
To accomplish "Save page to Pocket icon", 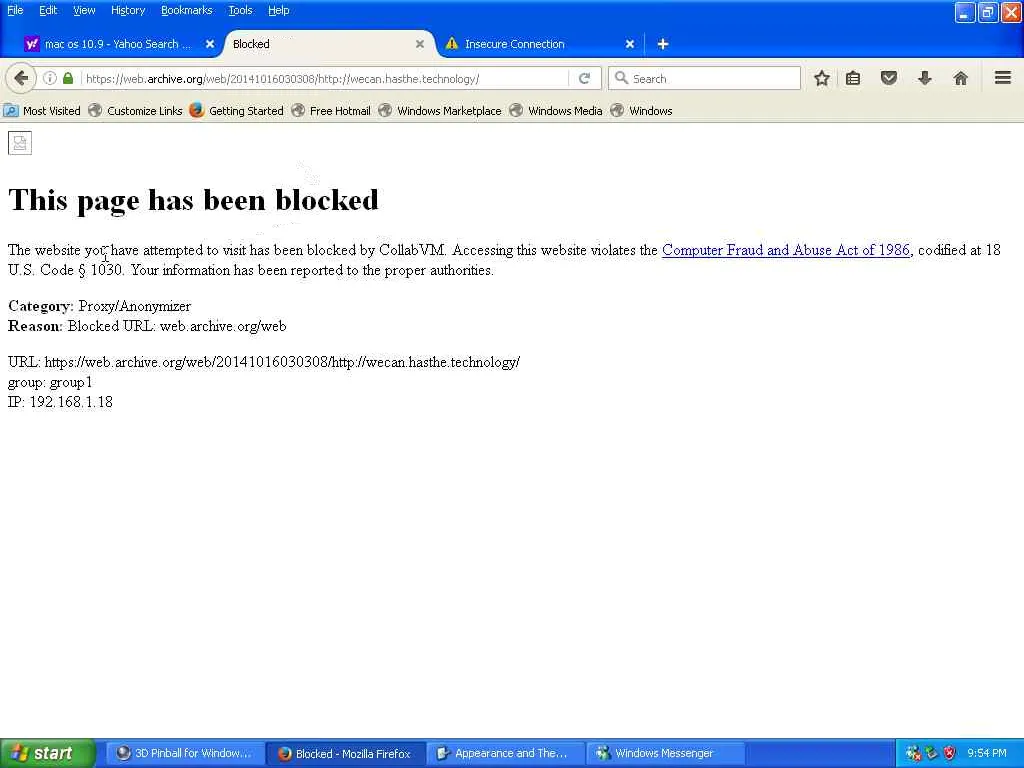I will 888,78.
